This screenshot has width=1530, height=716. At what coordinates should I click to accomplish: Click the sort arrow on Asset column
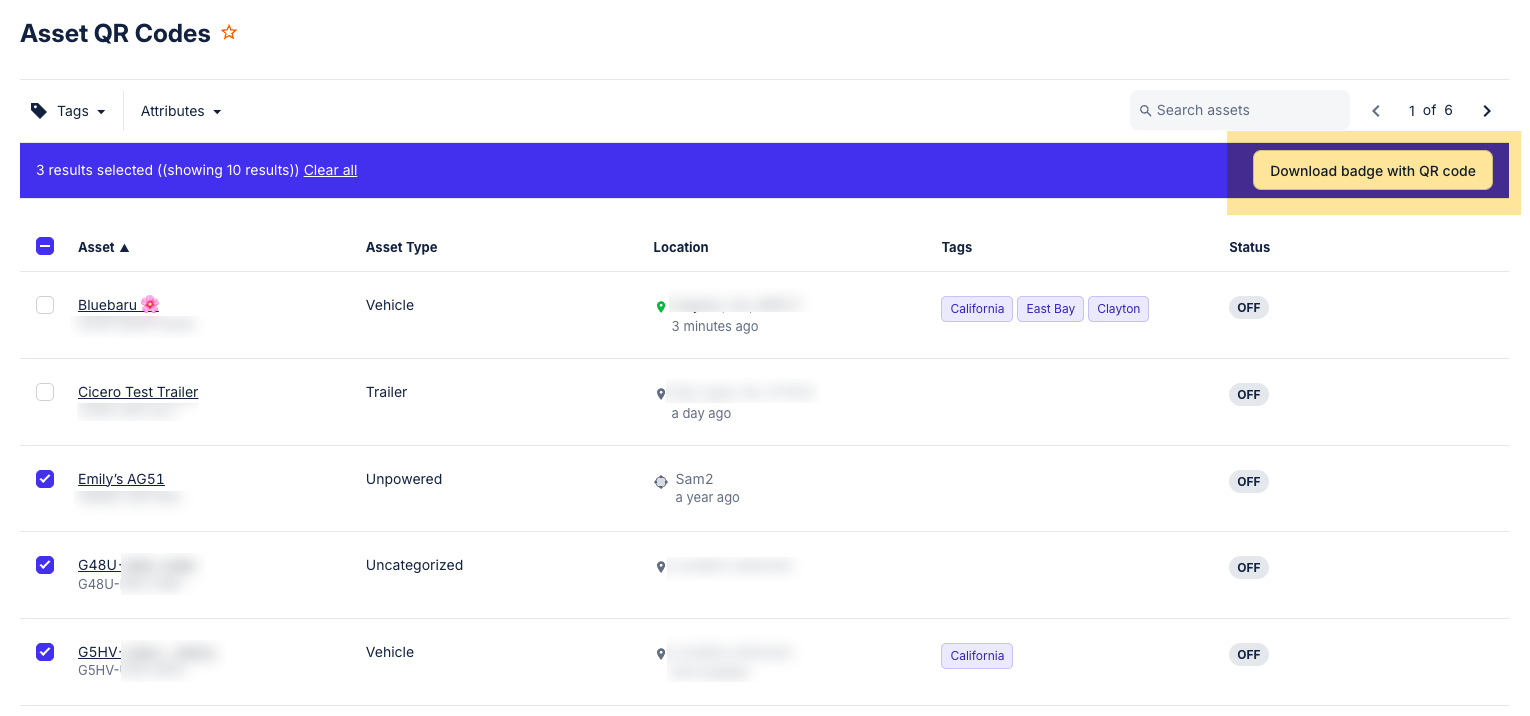coord(124,248)
